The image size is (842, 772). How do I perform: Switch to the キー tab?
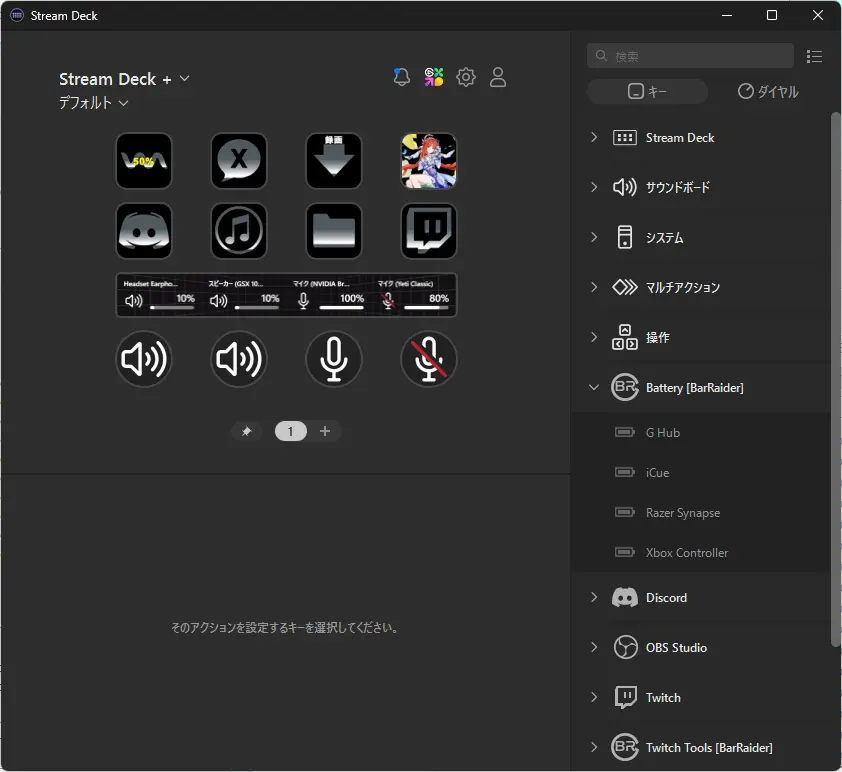(647, 92)
